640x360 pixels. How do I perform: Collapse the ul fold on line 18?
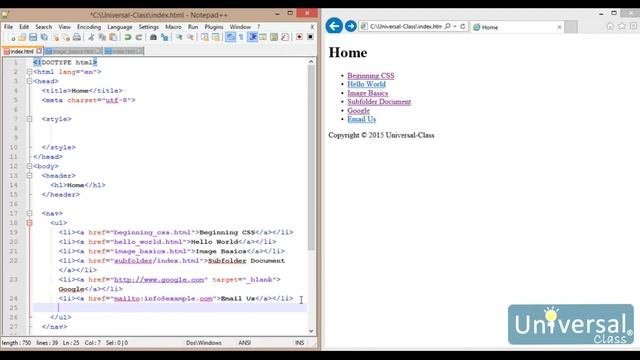coord(29,223)
